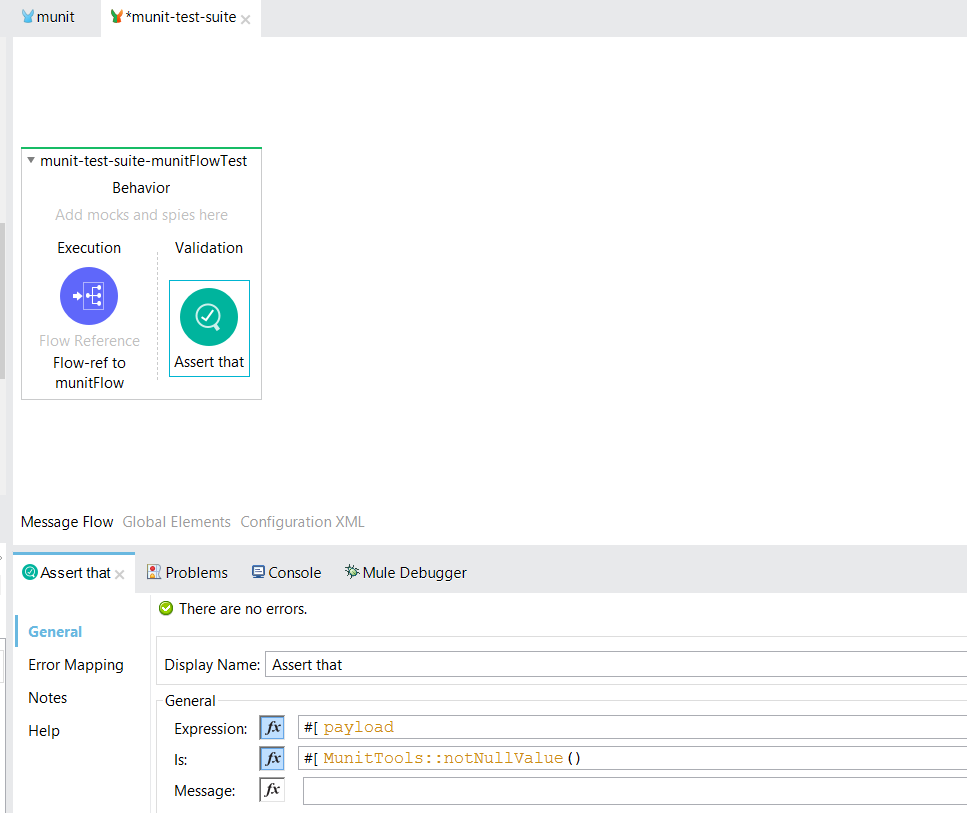
Task: Enable fx expression mode for Message field
Action: (x=272, y=790)
